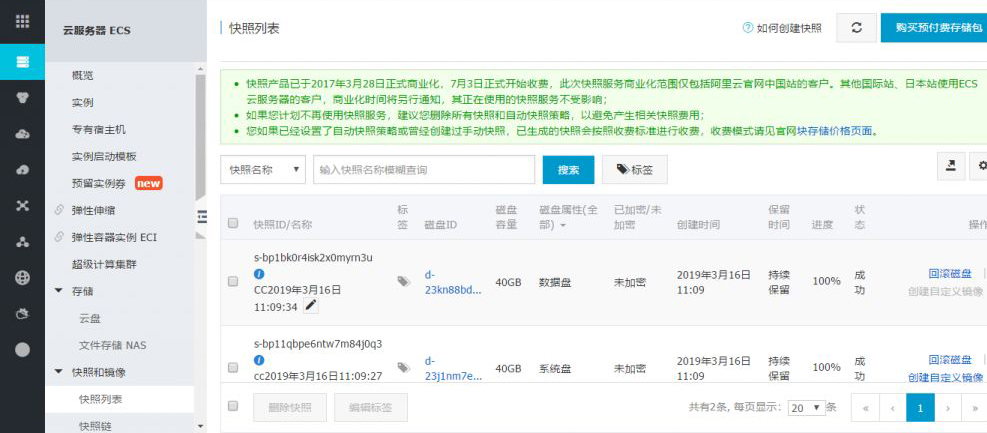
Task: Open 预留实例券 in the sidebar
Action: coord(99,184)
